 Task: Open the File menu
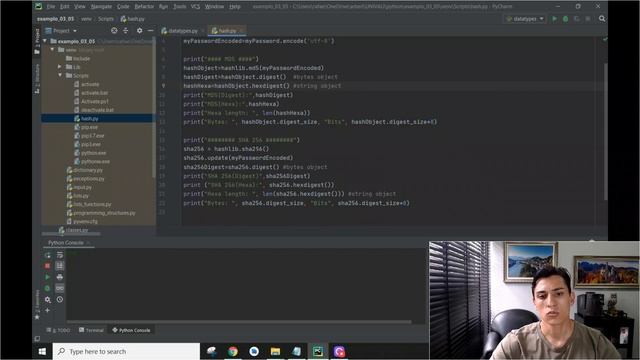(x=51, y=7)
